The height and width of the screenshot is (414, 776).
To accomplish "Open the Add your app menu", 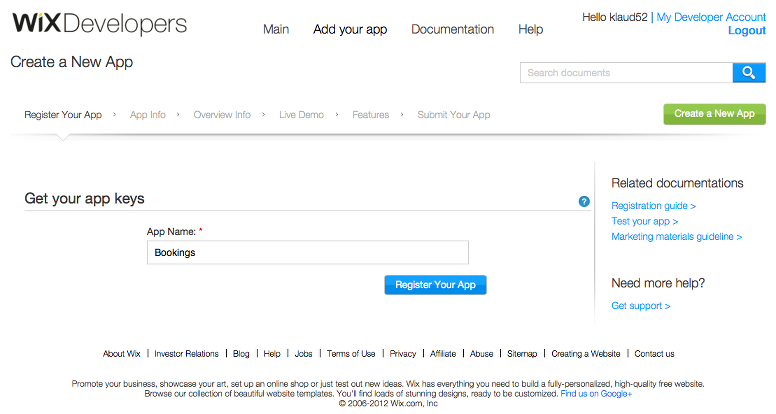I will coord(350,30).
